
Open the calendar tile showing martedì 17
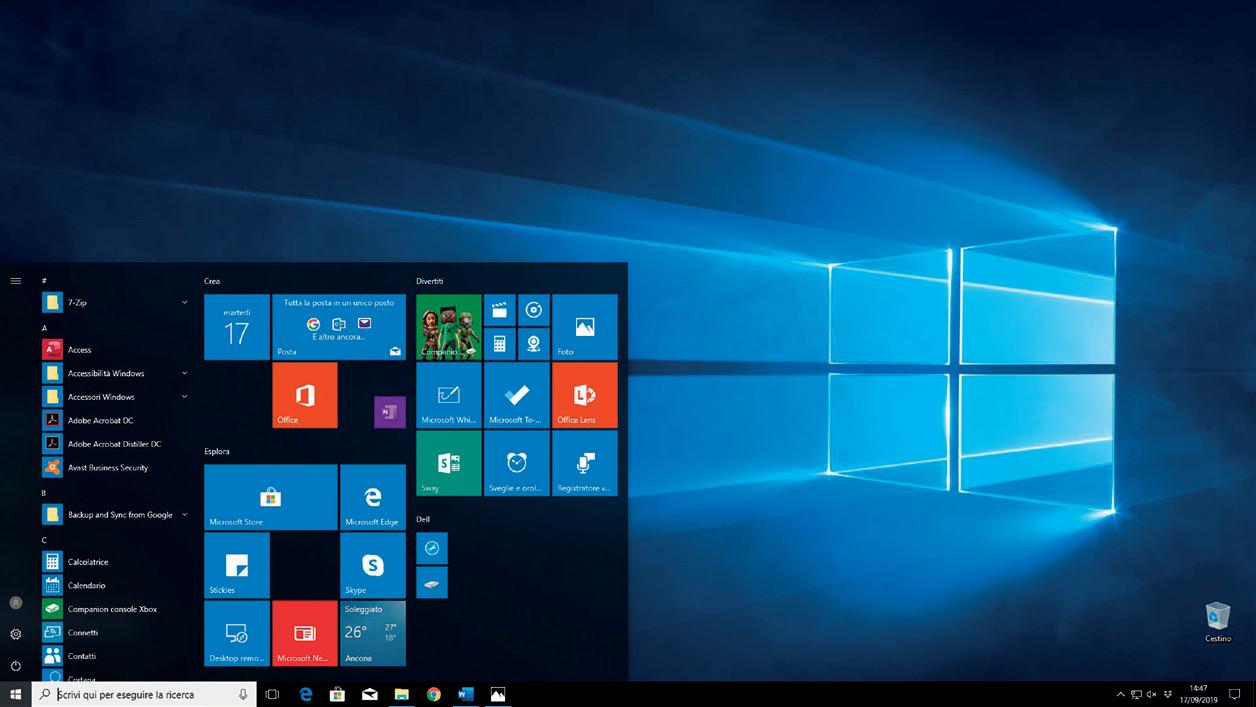(237, 327)
